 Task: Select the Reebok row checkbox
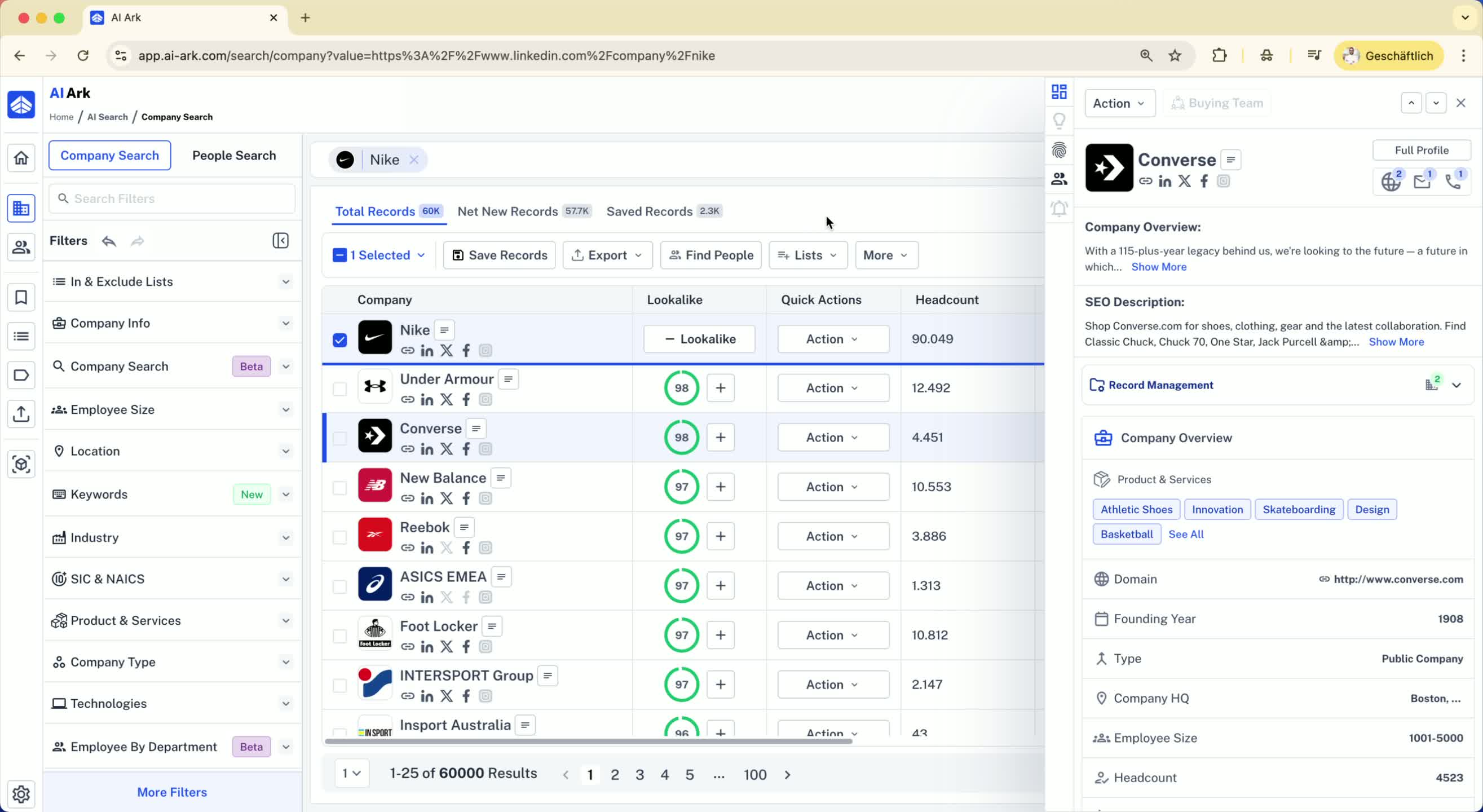[339, 537]
